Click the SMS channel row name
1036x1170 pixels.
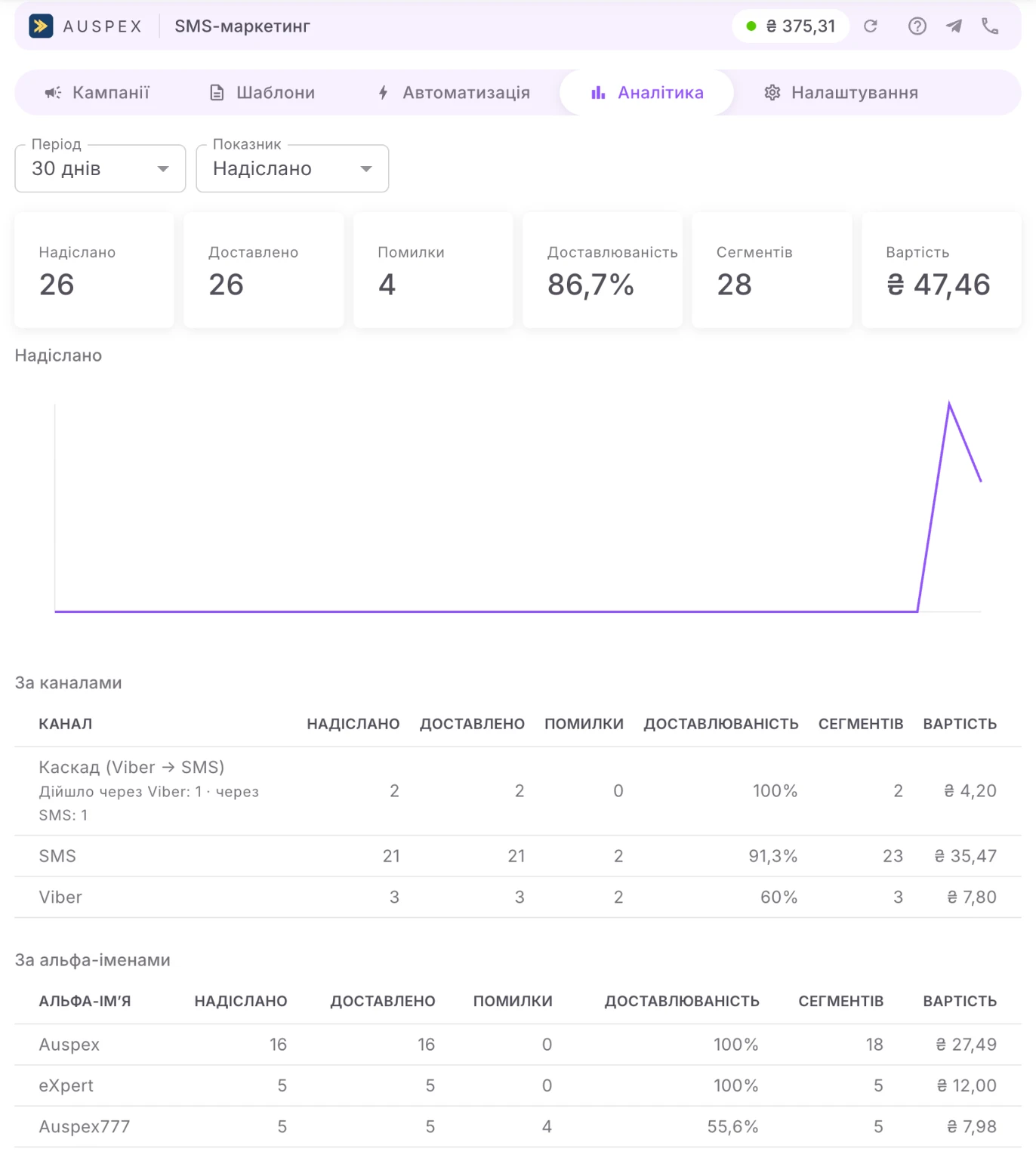click(x=57, y=856)
